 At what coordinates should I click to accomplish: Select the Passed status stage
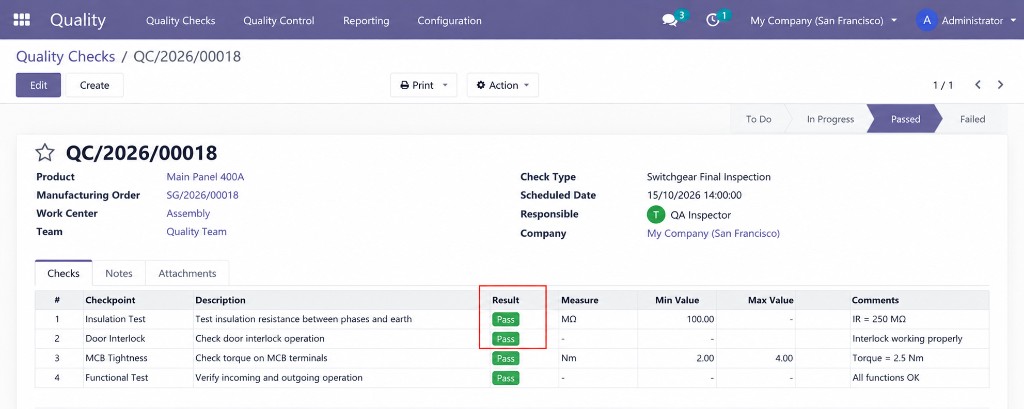905,119
